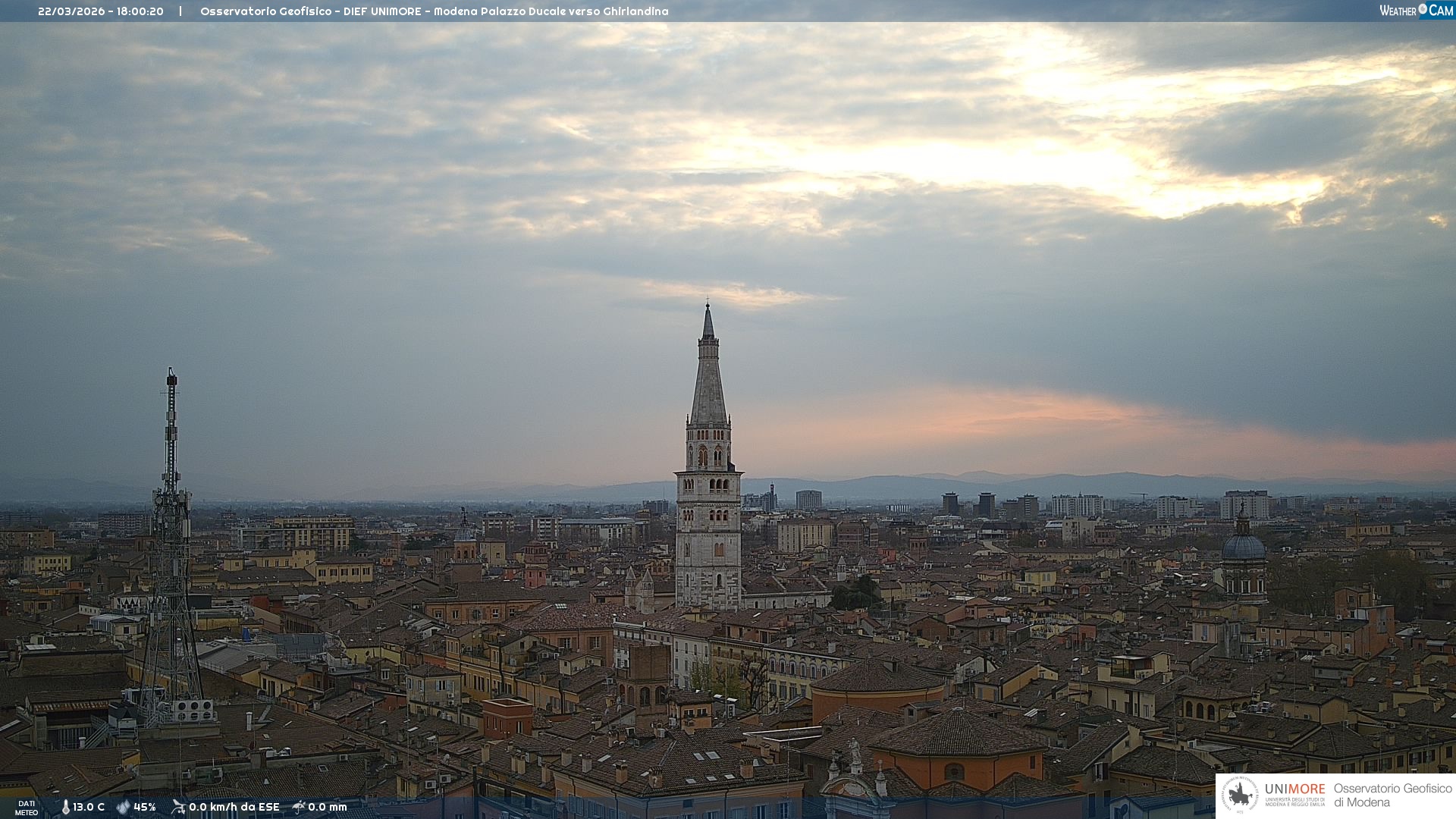The image size is (1456, 819).
Task: Open the DATI METEO label
Action: [27, 808]
